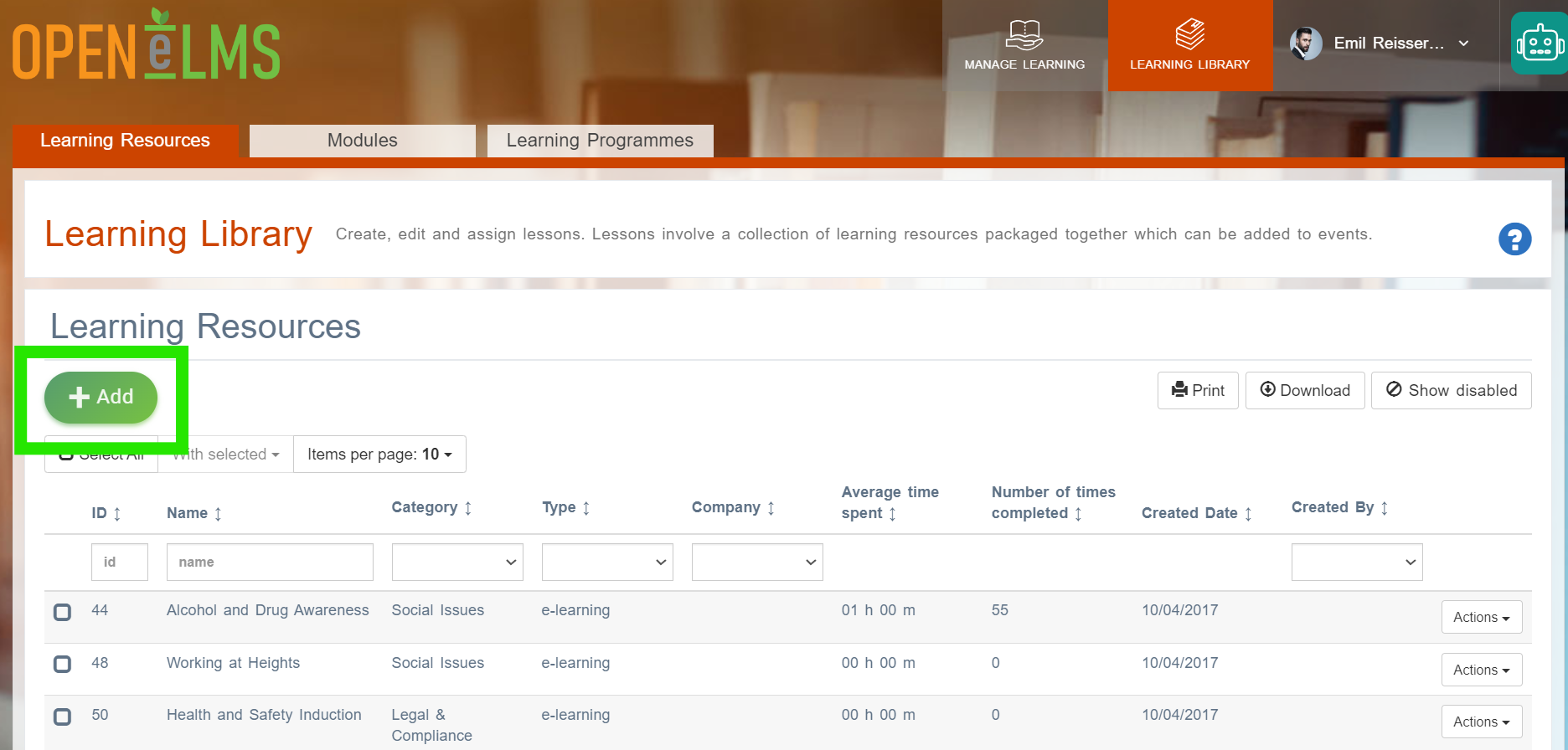The width and height of the screenshot is (1568, 750).
Task: Expand Items per page dropdown
Action: (379, 455)
